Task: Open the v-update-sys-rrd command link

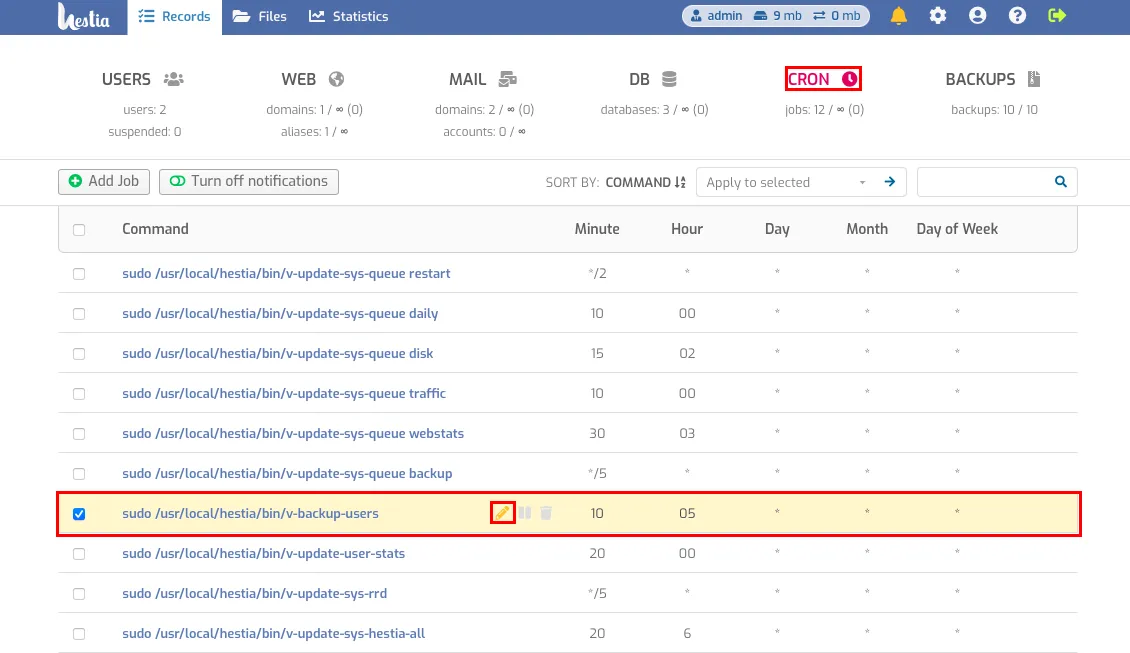Action: (x=254, y=594)
